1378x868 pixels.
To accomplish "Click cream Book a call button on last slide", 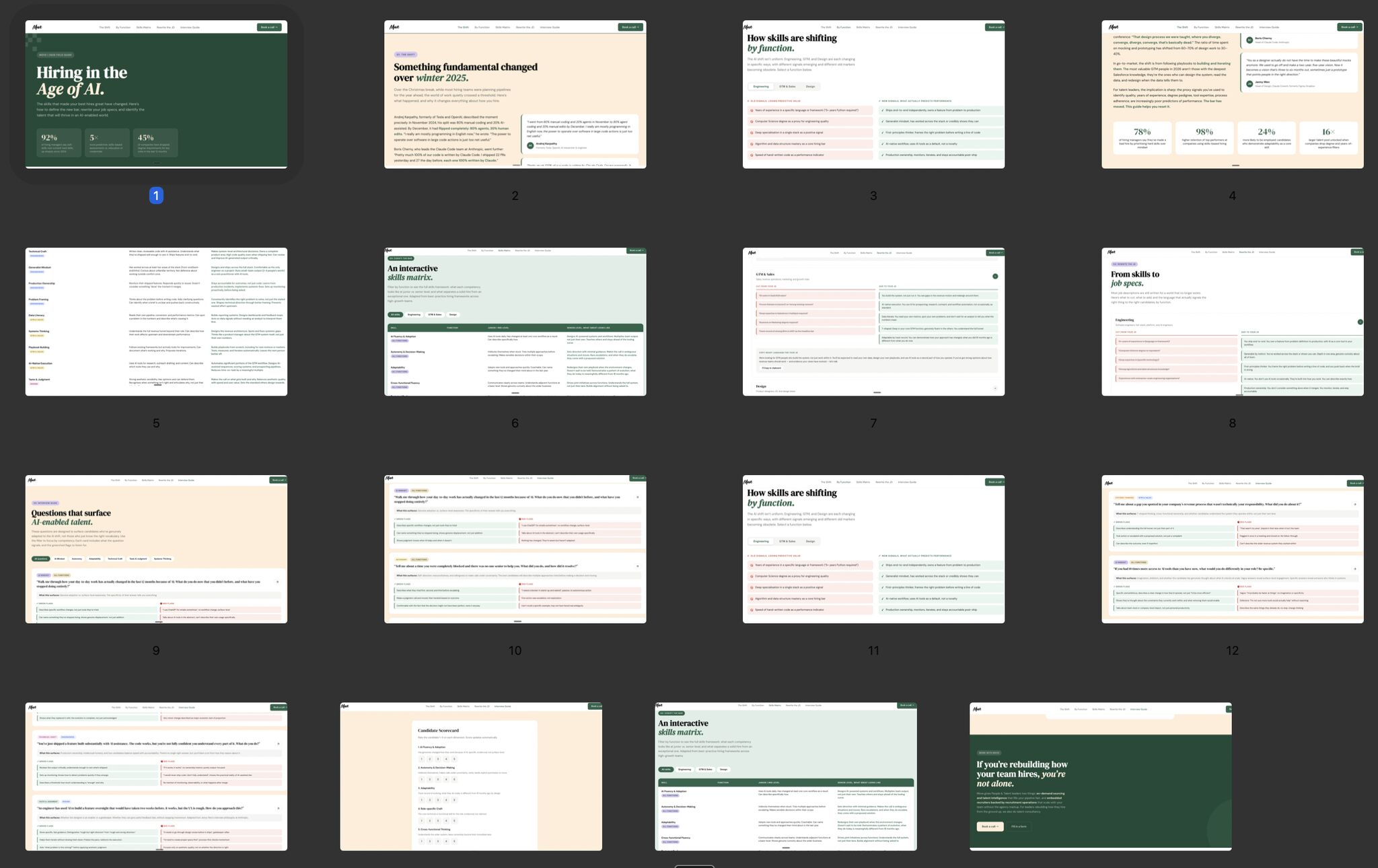I will (989, 826).
